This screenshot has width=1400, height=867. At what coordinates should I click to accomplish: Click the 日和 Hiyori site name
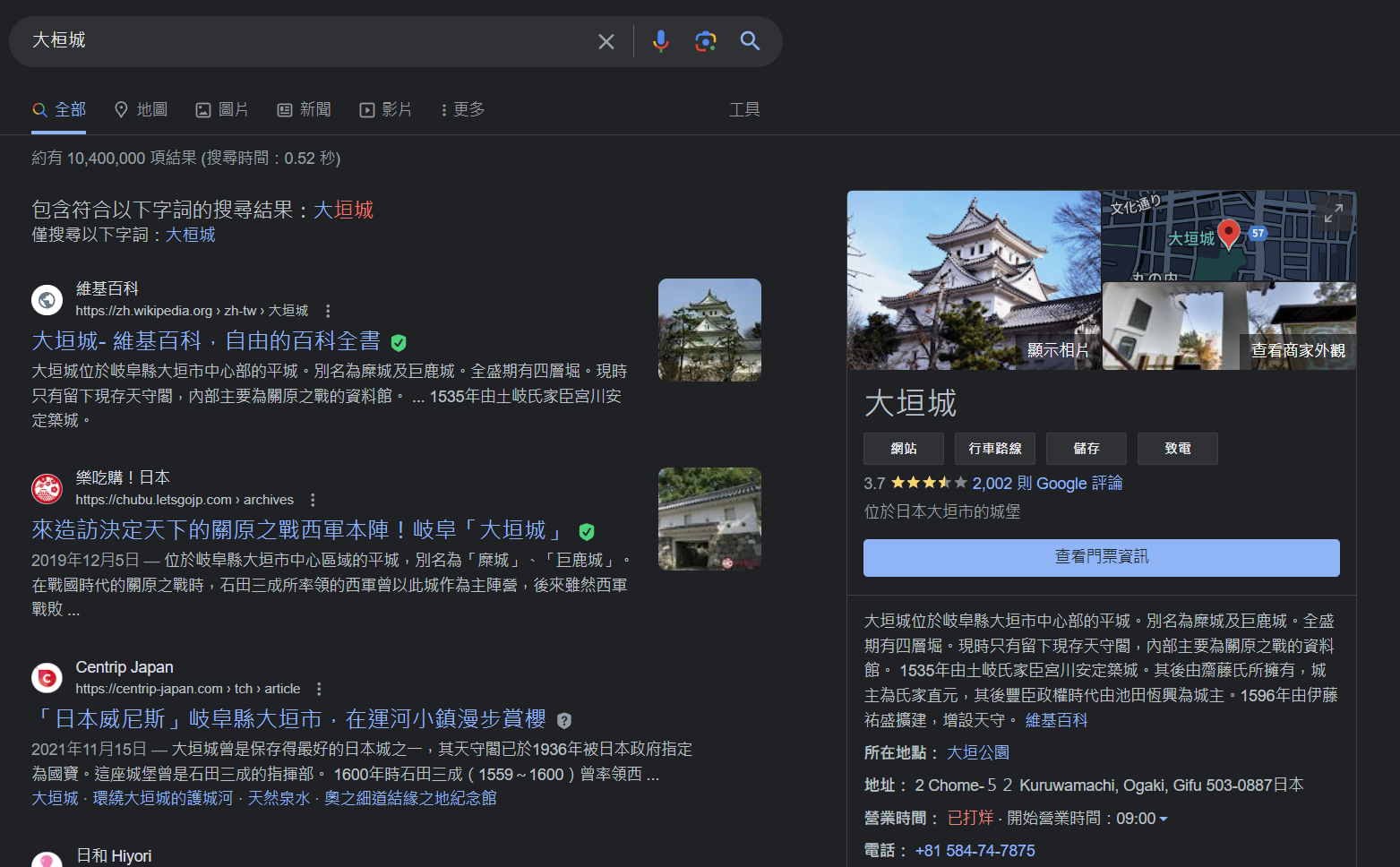pyautogui.click(x=114, y=856)
